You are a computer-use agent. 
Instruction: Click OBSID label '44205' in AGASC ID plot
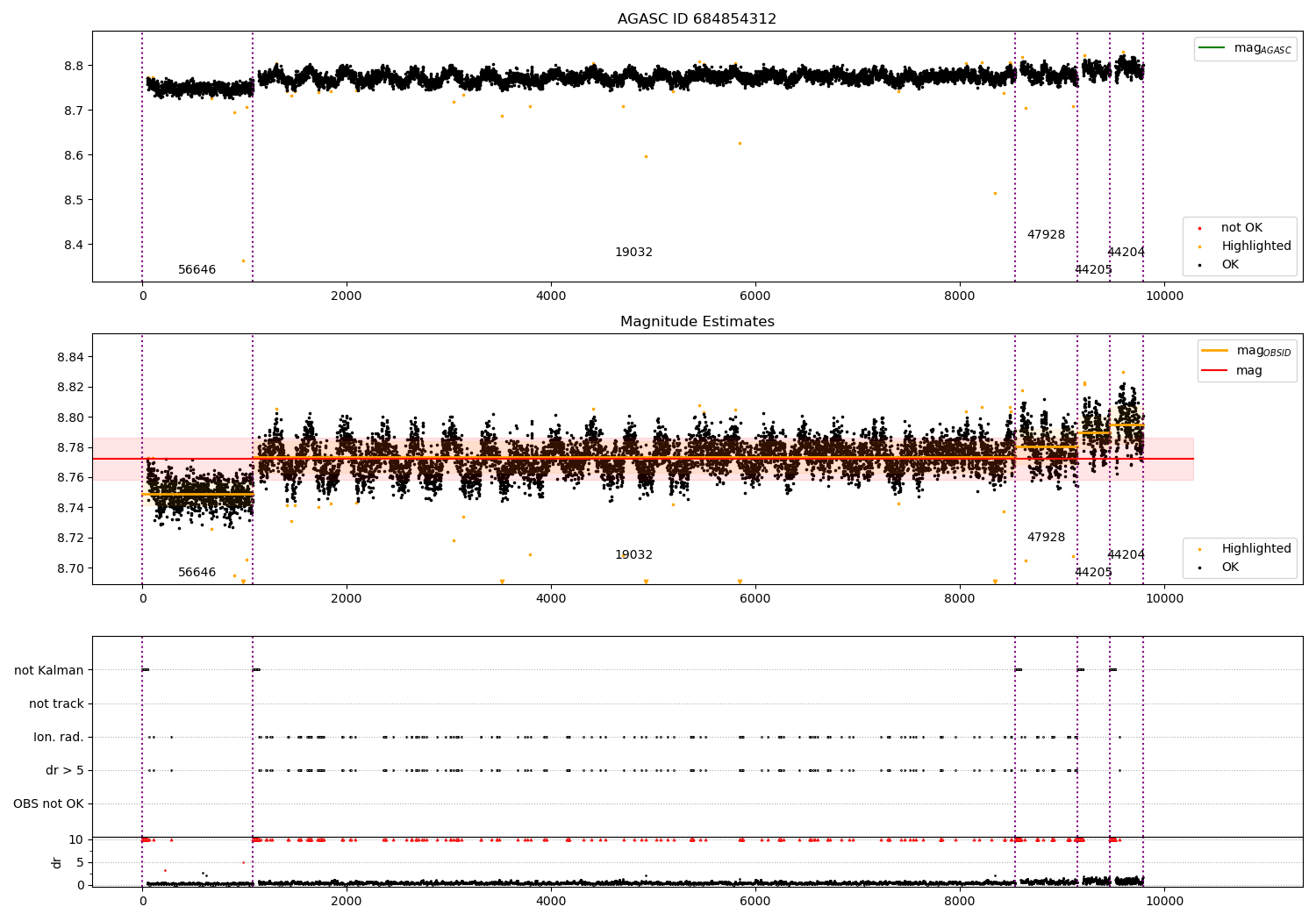point(1093,270)
